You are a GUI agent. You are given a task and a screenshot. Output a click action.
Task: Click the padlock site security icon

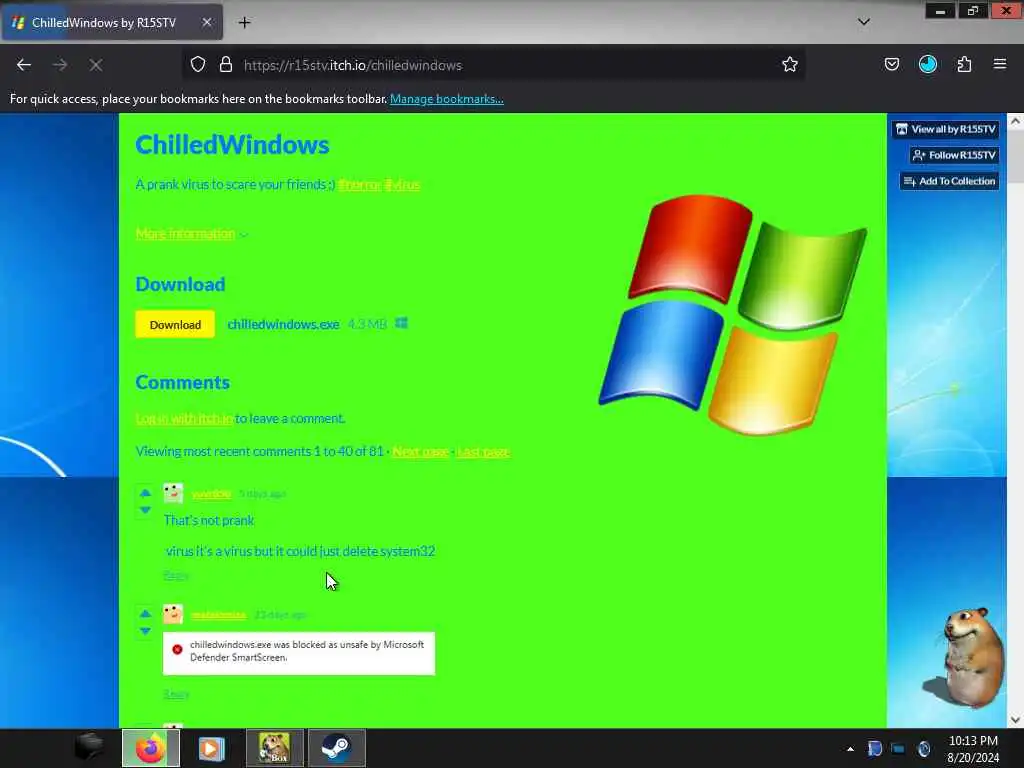(225, 65)
